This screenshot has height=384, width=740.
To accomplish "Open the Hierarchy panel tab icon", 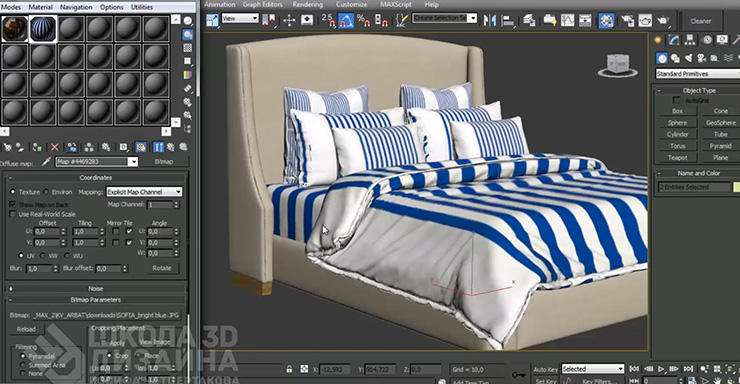I will pyautogui.click(x=690, y=40).
